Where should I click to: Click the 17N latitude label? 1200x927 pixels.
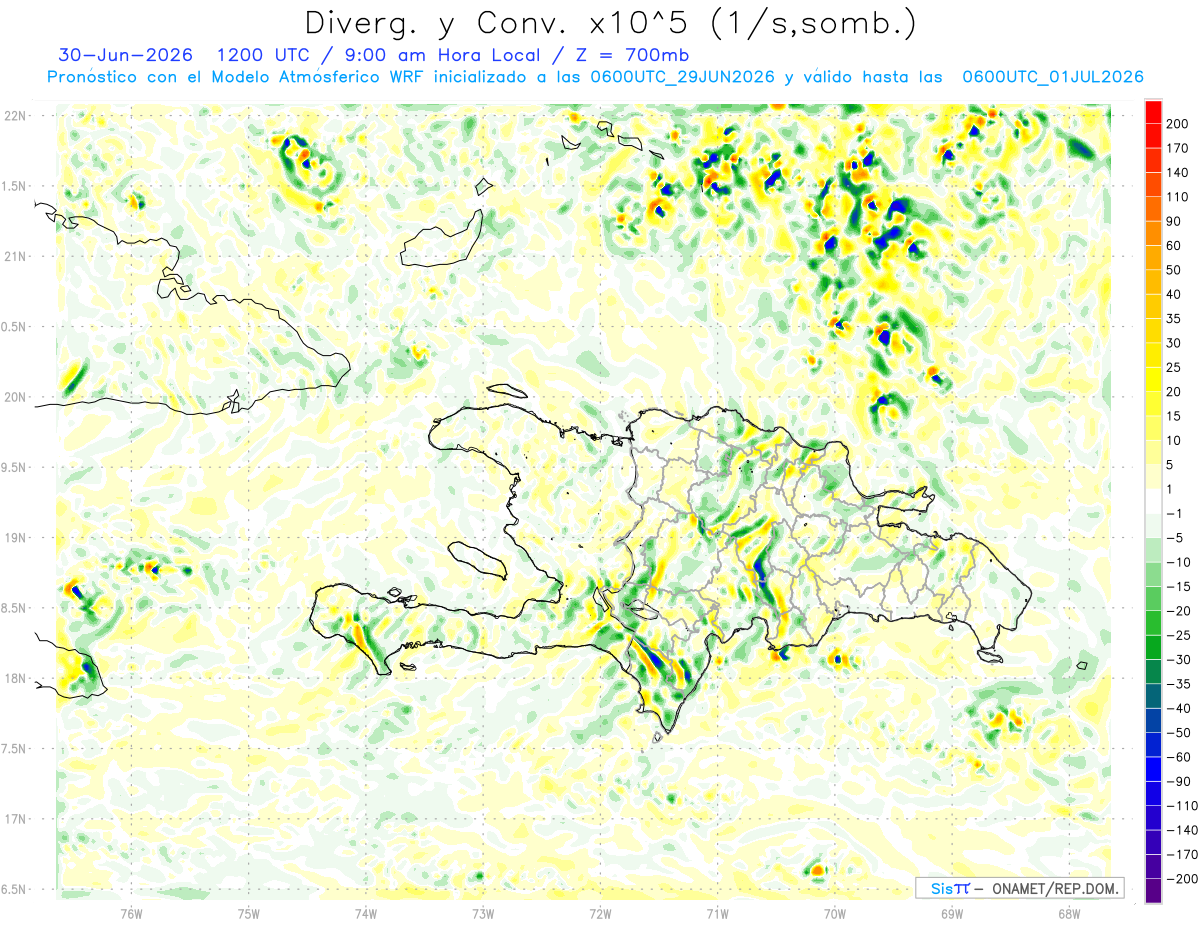click(15, 819)
